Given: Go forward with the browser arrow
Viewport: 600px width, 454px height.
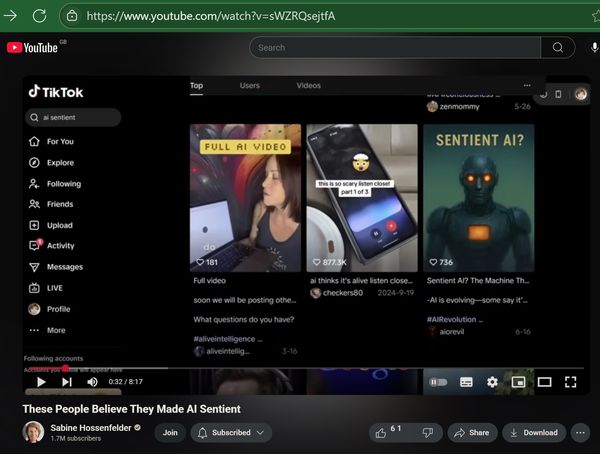Looking at the screenshot, I should (x=10, y=16).
